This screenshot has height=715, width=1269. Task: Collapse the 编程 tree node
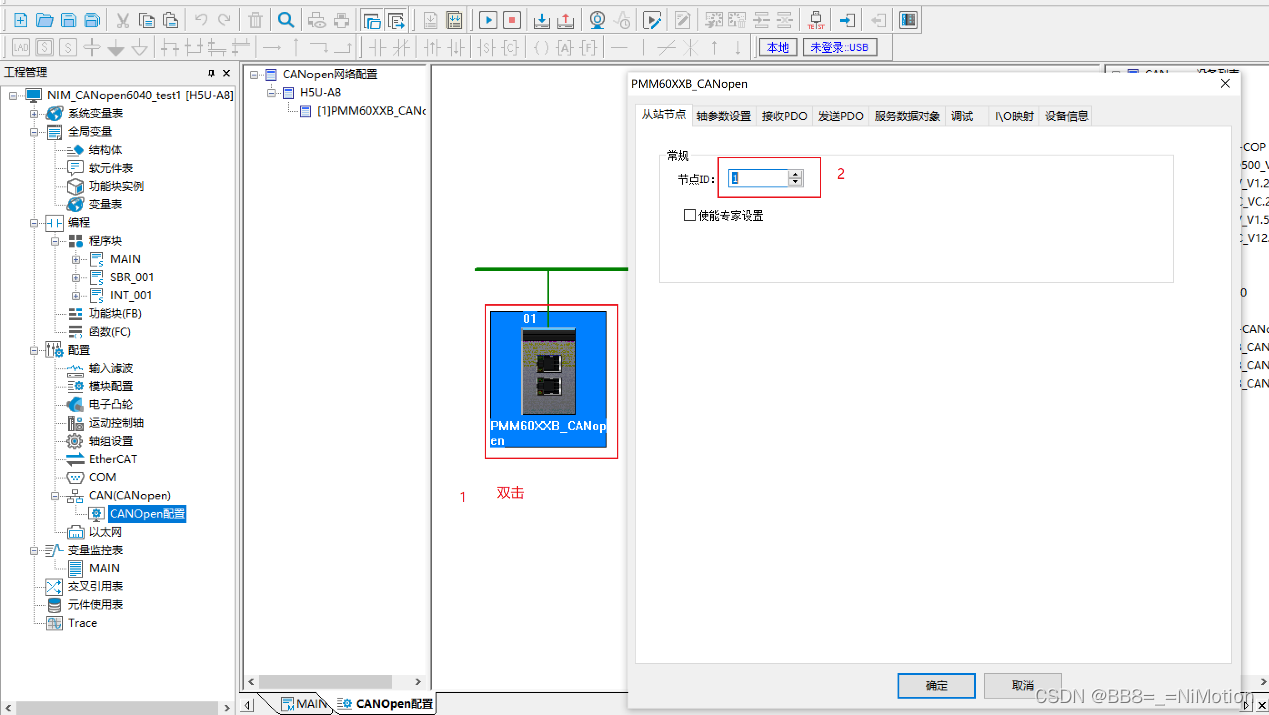pyautogui.click(x=34, y=222)
